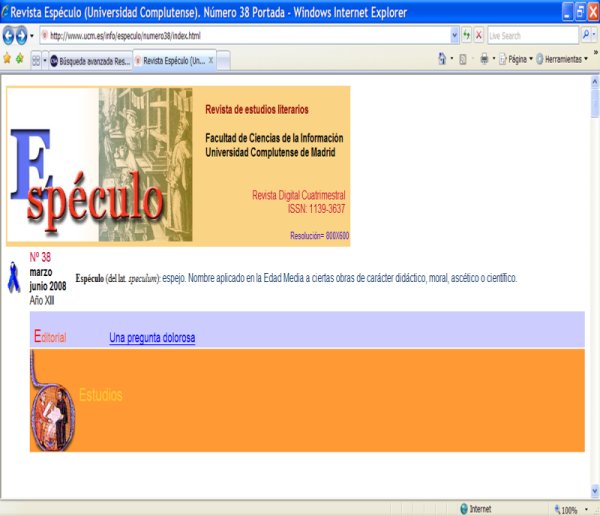Open a new blank tab

[223, 61]
